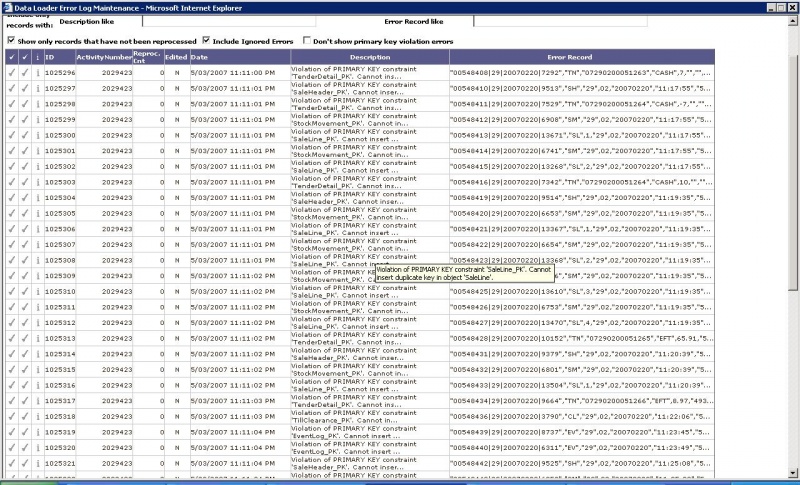Image resolution: width=800 pixels, height=485 pixels.
Task: Click error record starting "00548428|29"
Action: coord(581,339)
